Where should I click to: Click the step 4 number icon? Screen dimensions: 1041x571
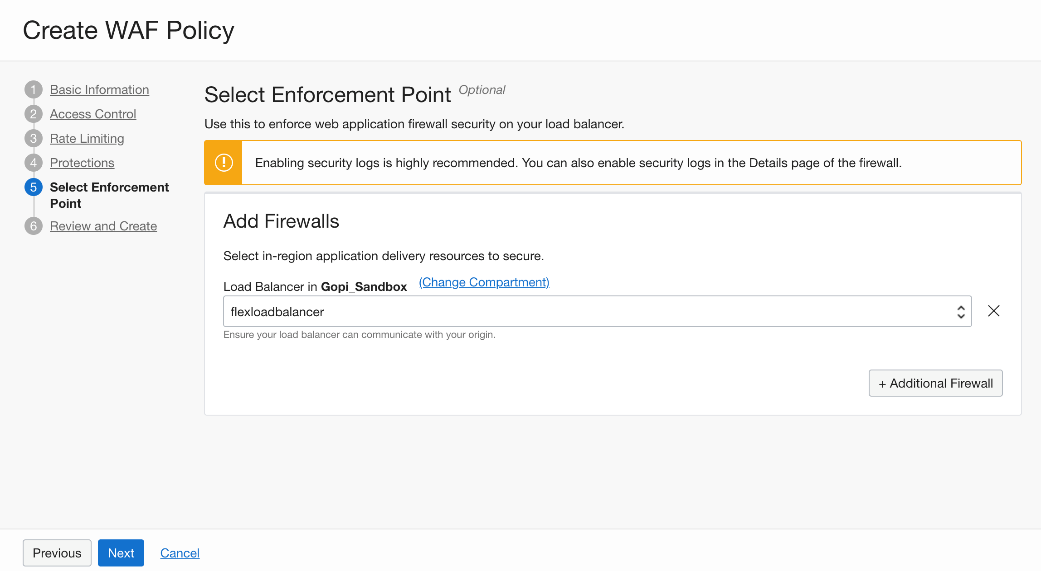pyautogui.click(x=34, y=163)
